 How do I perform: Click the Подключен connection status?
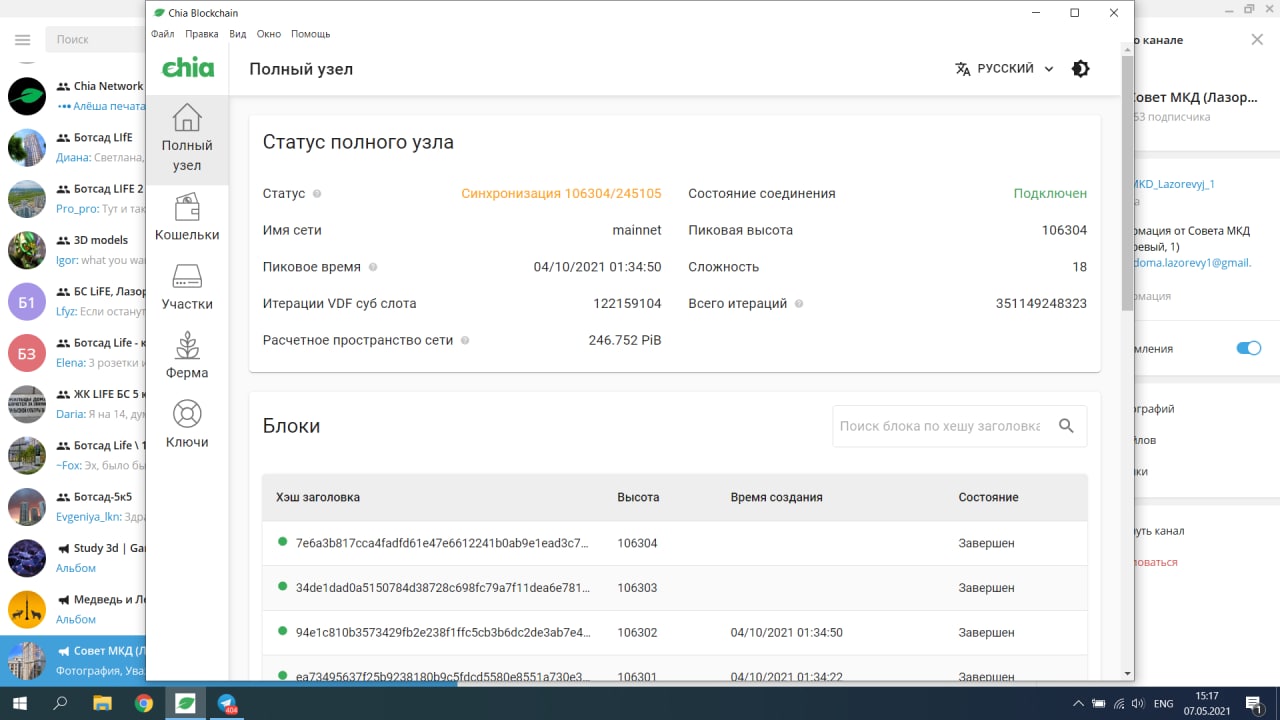[1050, 194]
